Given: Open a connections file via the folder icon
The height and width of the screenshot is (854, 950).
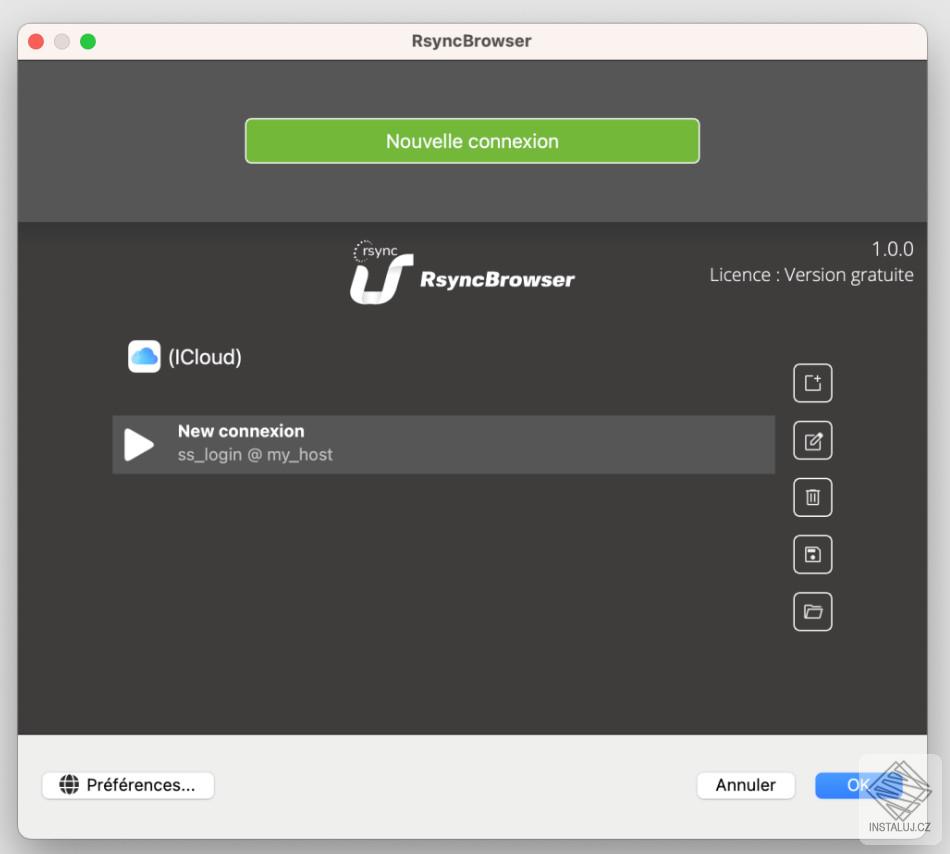Looking at the screenshot, I should pyautogui.click(x=812, y=611).
